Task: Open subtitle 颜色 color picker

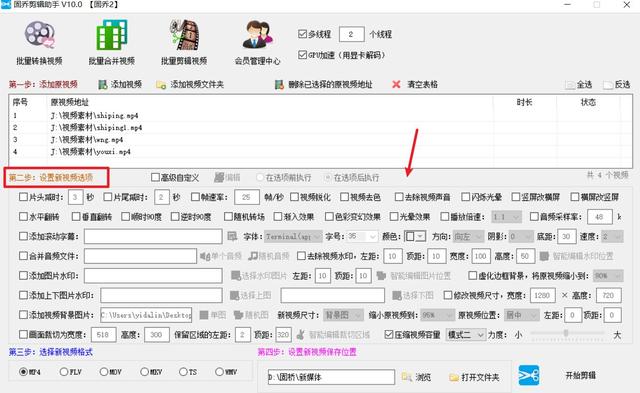Action: pos(415,236)
